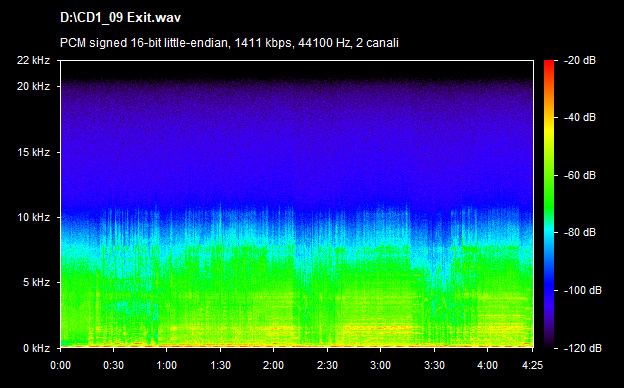
Task: Click the 0 kHz frequency label
Action: (x=36, y=348)
